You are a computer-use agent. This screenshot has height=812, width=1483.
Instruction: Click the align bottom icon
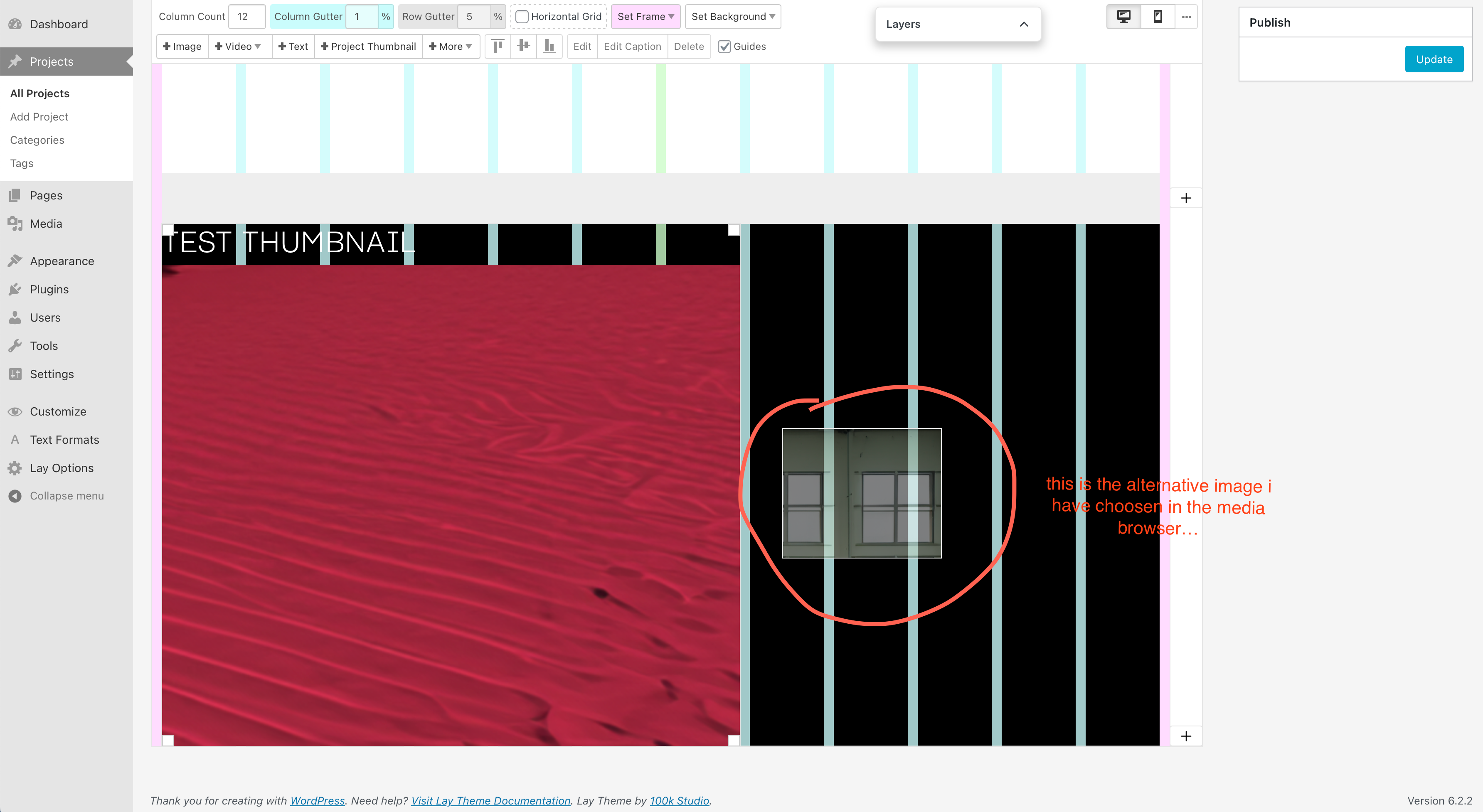coord(549,46)
